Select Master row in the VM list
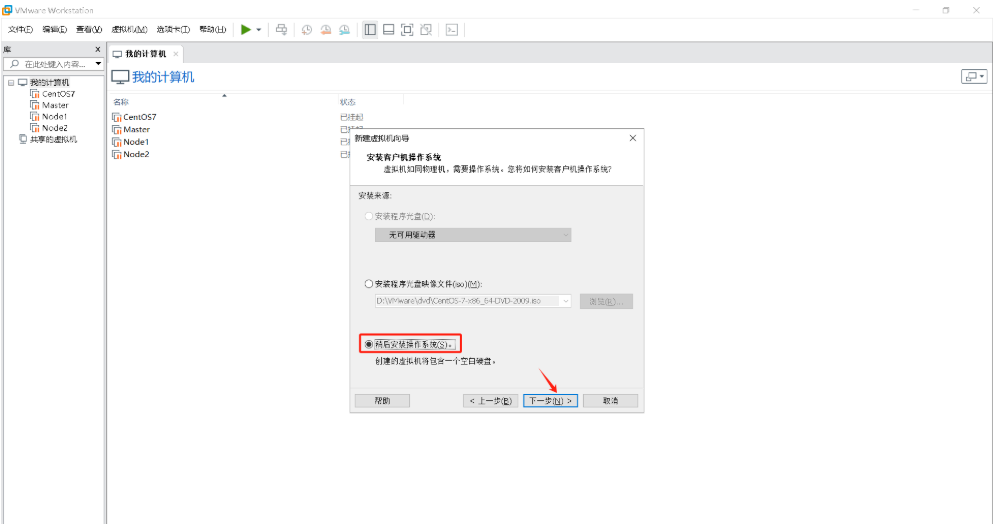Image resolution: width=996 pixels, height=524 pixels. (x=137, y=130)
